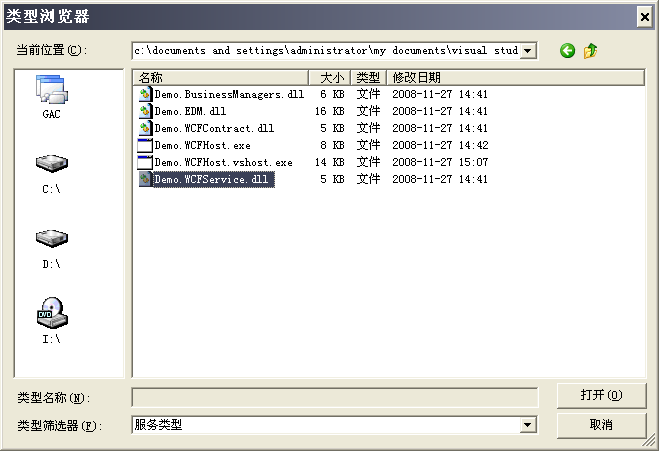Image resolution: width=659 pixels, height=451 pixels.
Task: Click the 服务类型 filter combo box
Action: coord(334,425)
